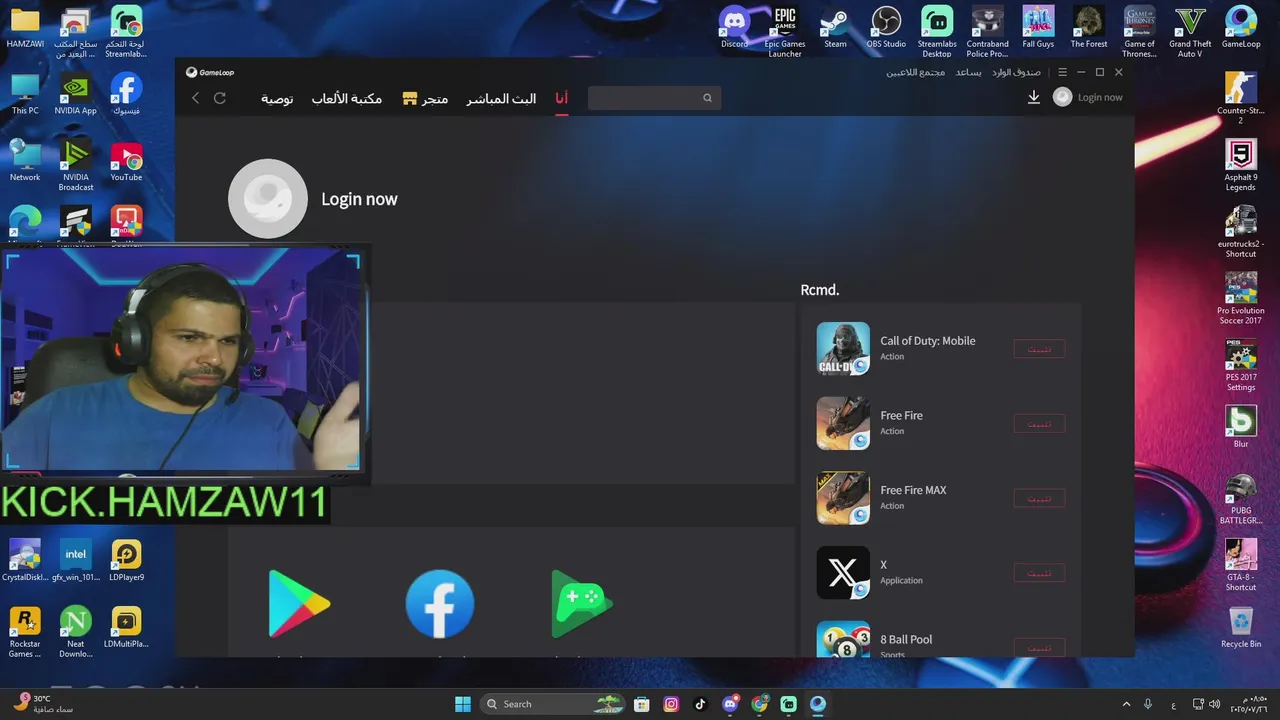
Task: Open Call of Duty: Mobile game icon
Action: [843, 348]
